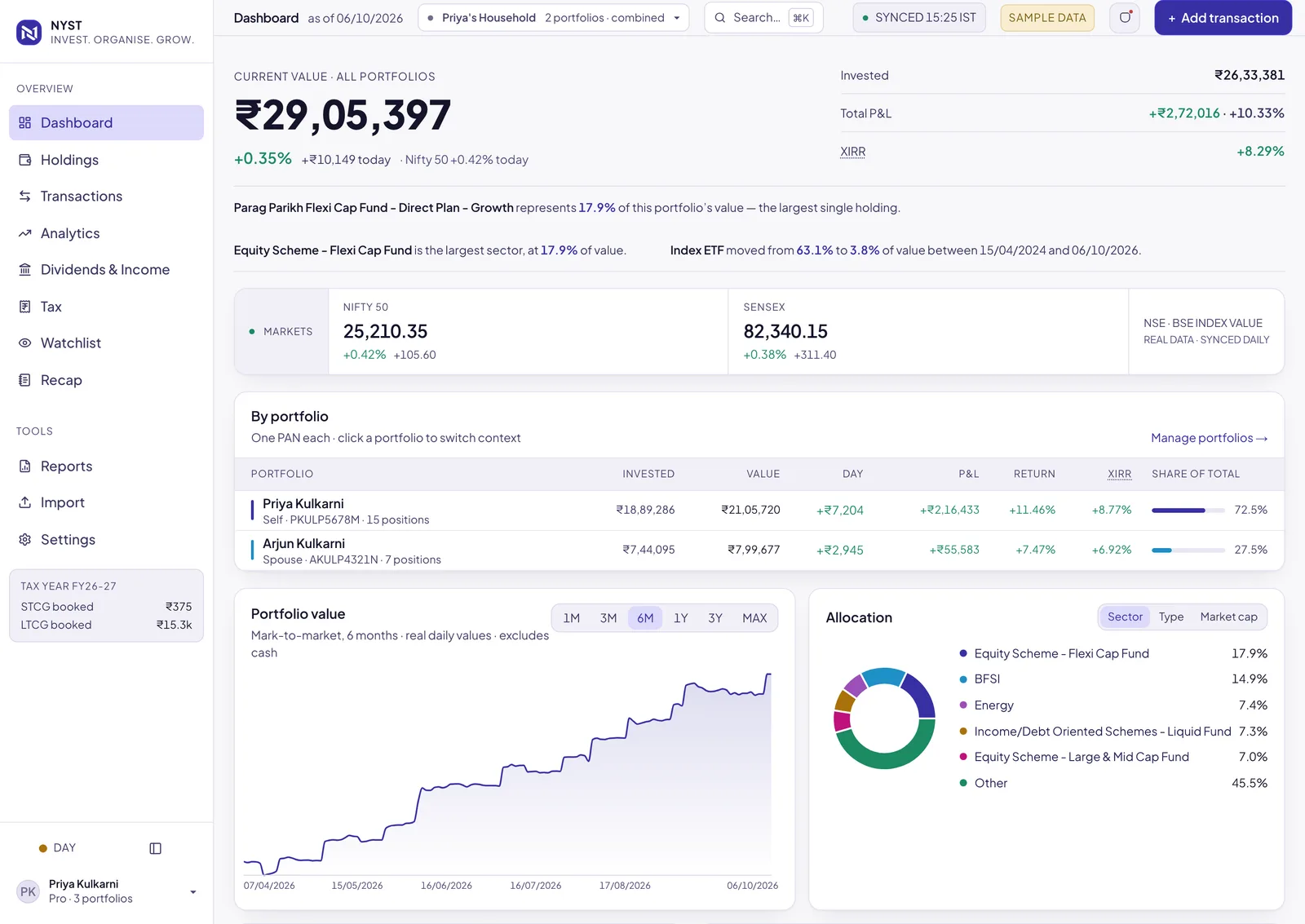Viewport: 1305px width, 924px height.
Task: Open Priya's Household portfolio dropdown
Action: [x=554, y=18]
